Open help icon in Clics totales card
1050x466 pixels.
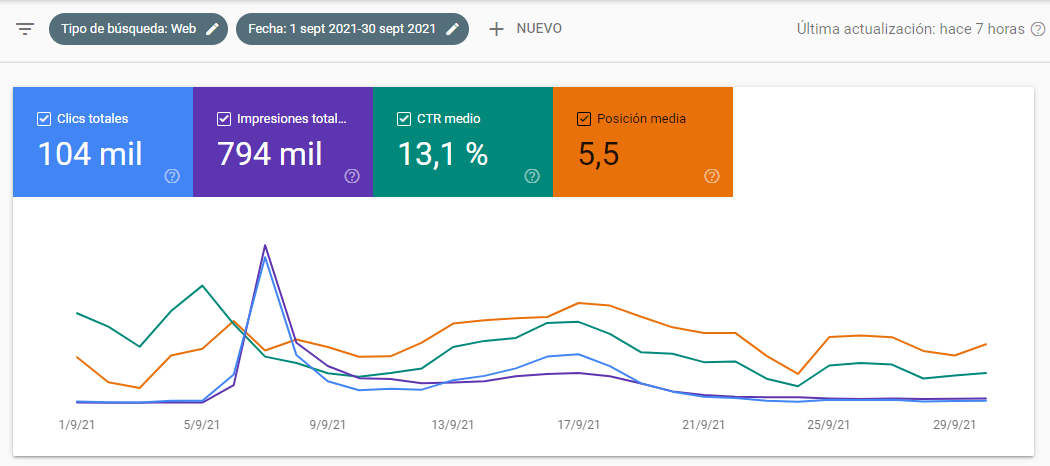(x=172, y=176)
